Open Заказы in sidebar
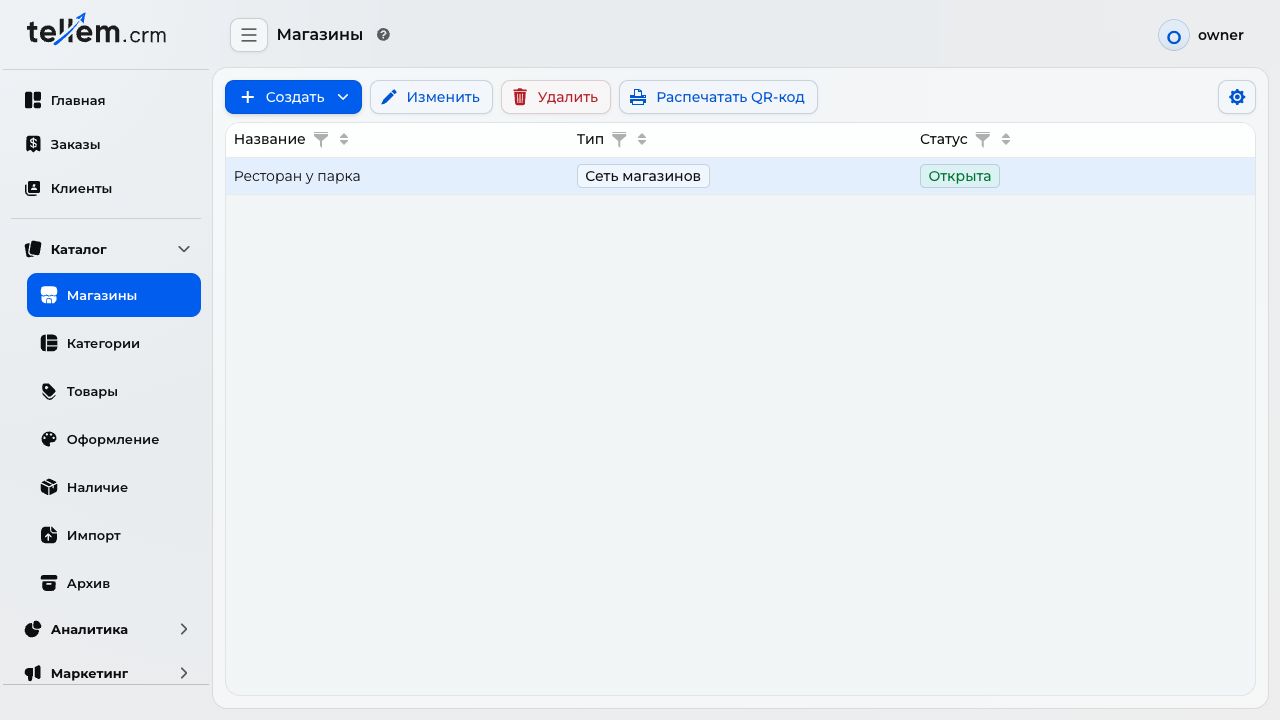Screen dimensions: 1280x720 coord(106,144)
